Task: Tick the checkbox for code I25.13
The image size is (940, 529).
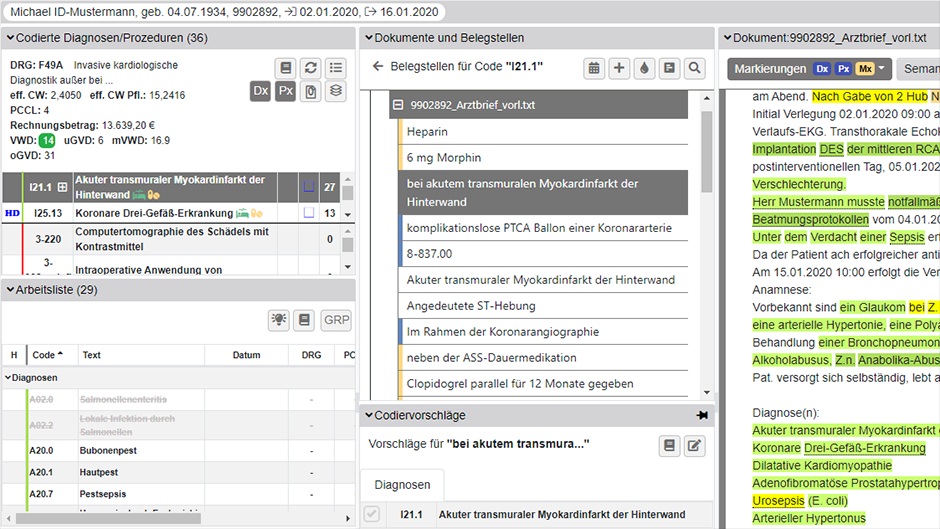Action: [308, 214]
